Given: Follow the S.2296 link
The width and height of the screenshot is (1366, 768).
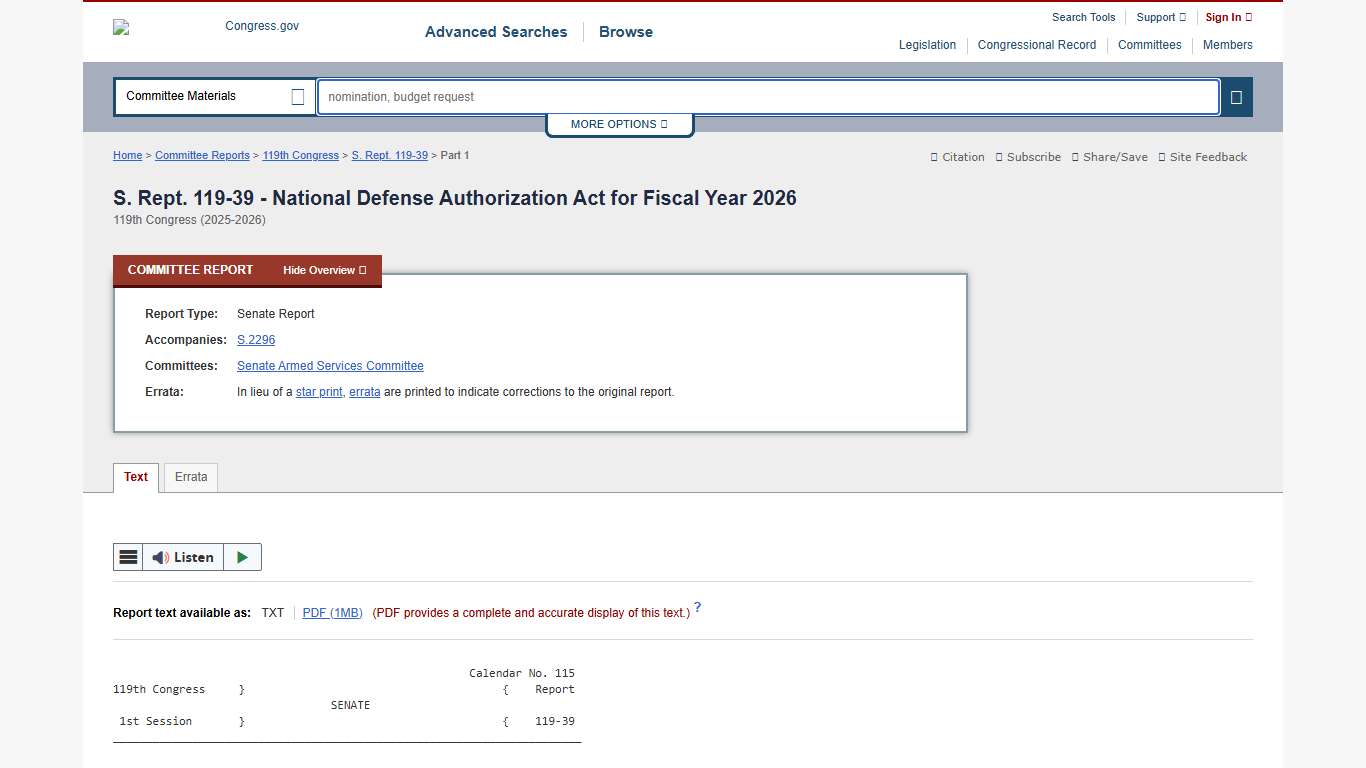Looking at the screenshot, I should pyautogui.click(x=256, y=340).
